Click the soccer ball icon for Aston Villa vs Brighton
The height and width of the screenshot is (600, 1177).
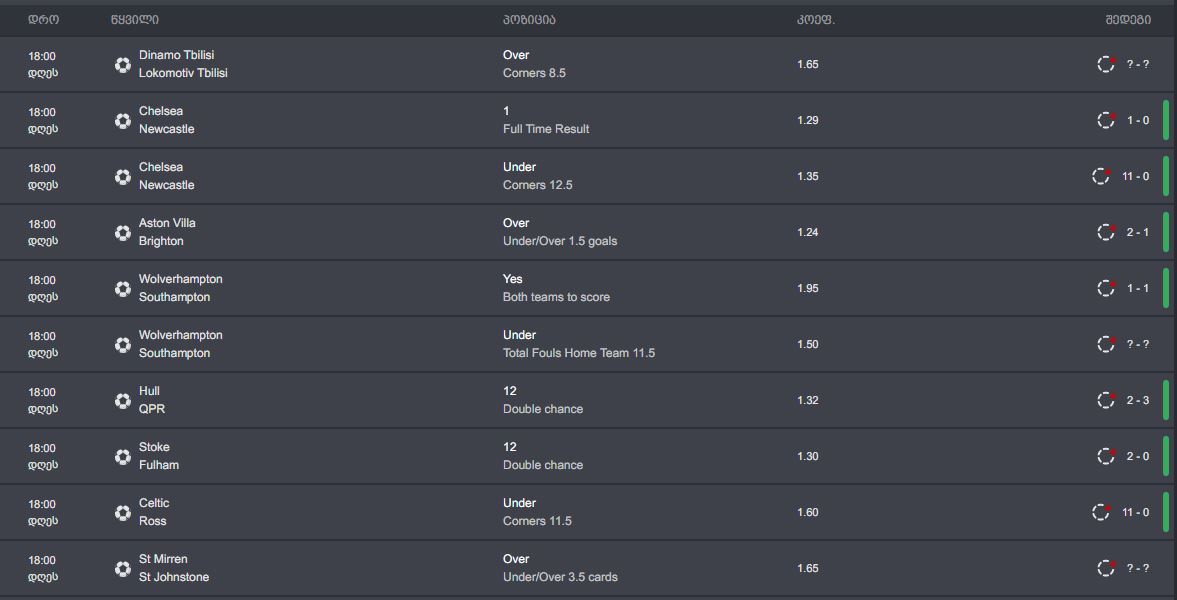pos(123,233)
